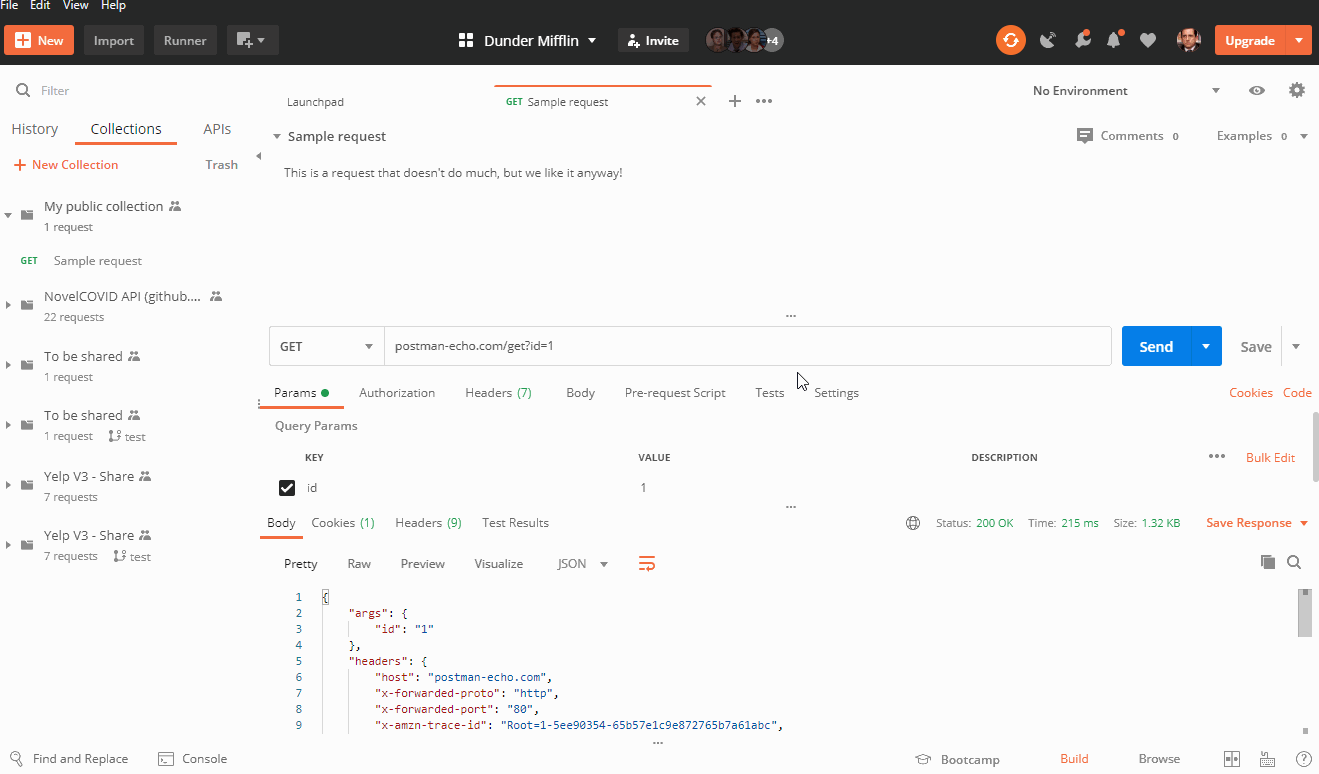Collapse My public collection folder
The width and height of the screenshot is (1319, 774).
tap(8, 215)
